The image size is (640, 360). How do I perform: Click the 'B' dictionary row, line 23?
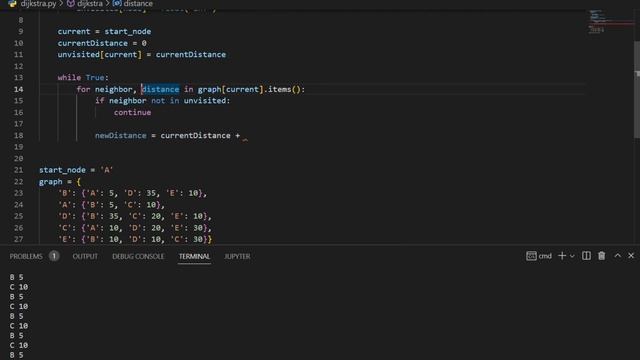pos(133,193)
